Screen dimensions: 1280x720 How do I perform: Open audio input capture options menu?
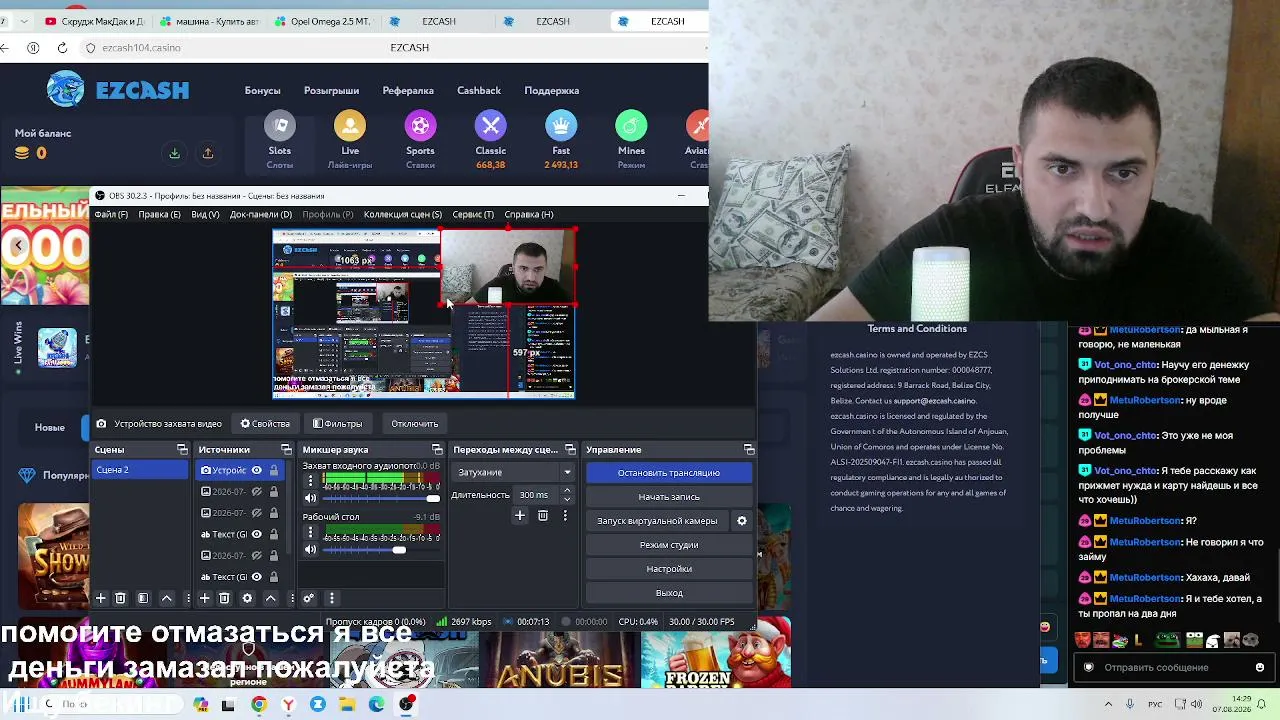click(310, 480)
